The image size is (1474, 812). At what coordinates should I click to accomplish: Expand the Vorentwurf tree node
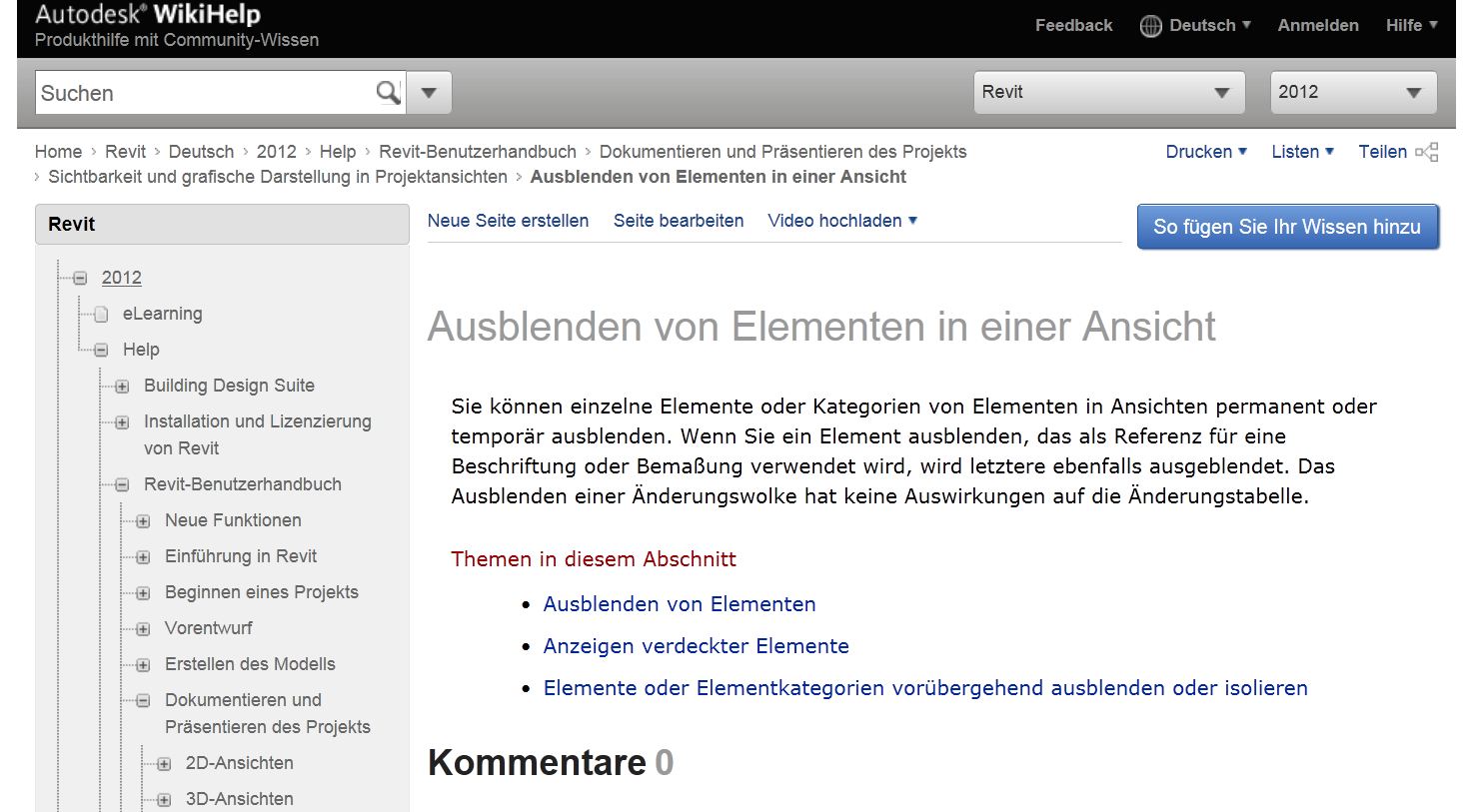click(x=143, y=629)
